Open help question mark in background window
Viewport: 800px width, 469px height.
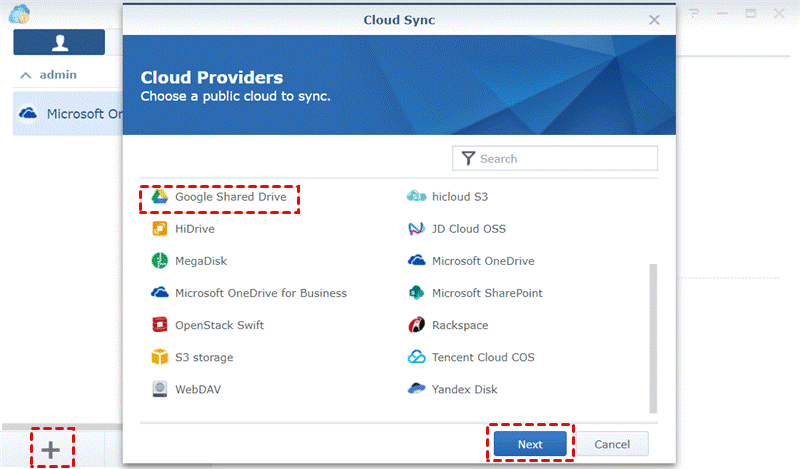click(x=694, y=14)
